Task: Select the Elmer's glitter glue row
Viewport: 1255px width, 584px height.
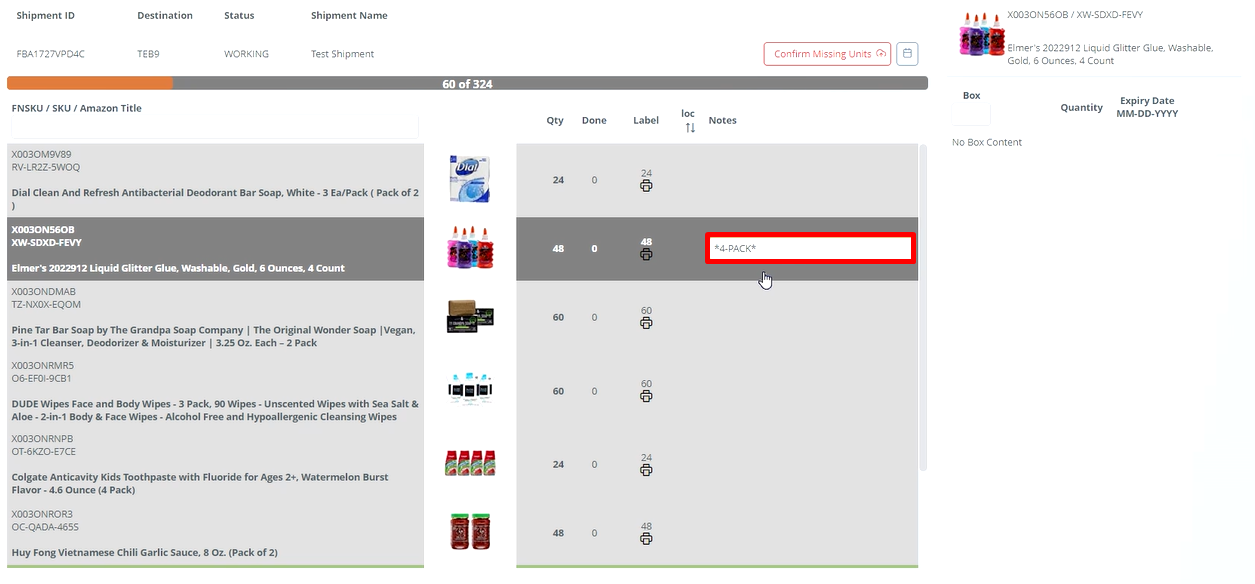Action: 215,248
